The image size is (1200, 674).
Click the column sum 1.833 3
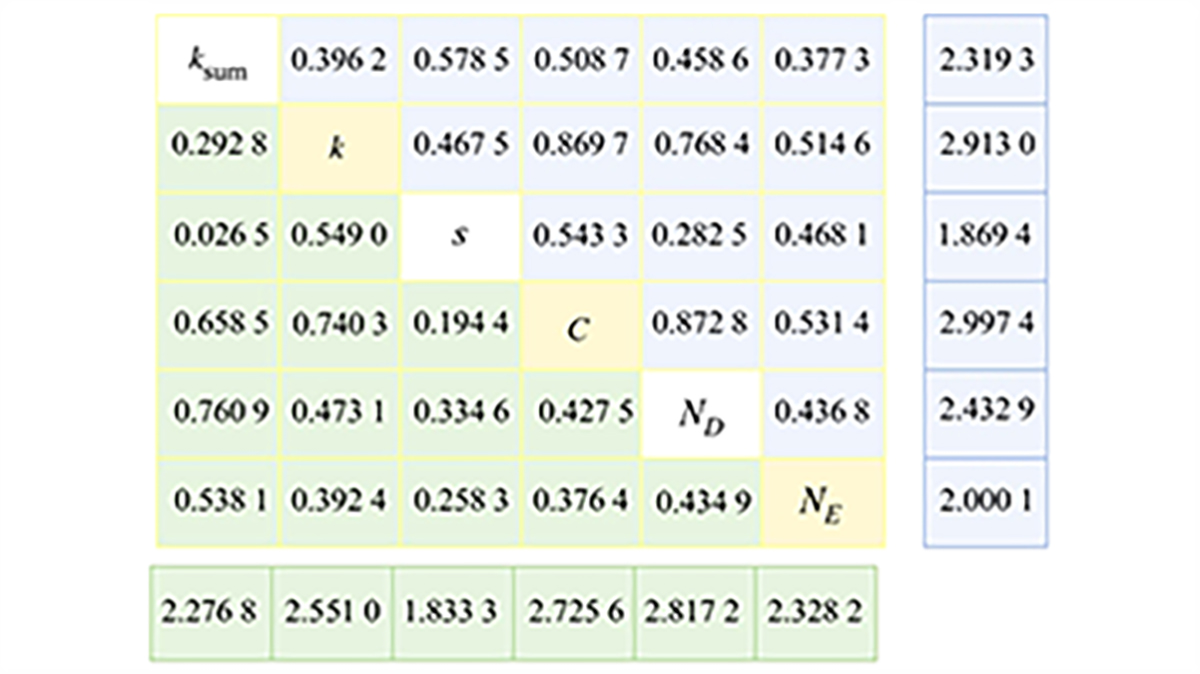coord(453,612)
